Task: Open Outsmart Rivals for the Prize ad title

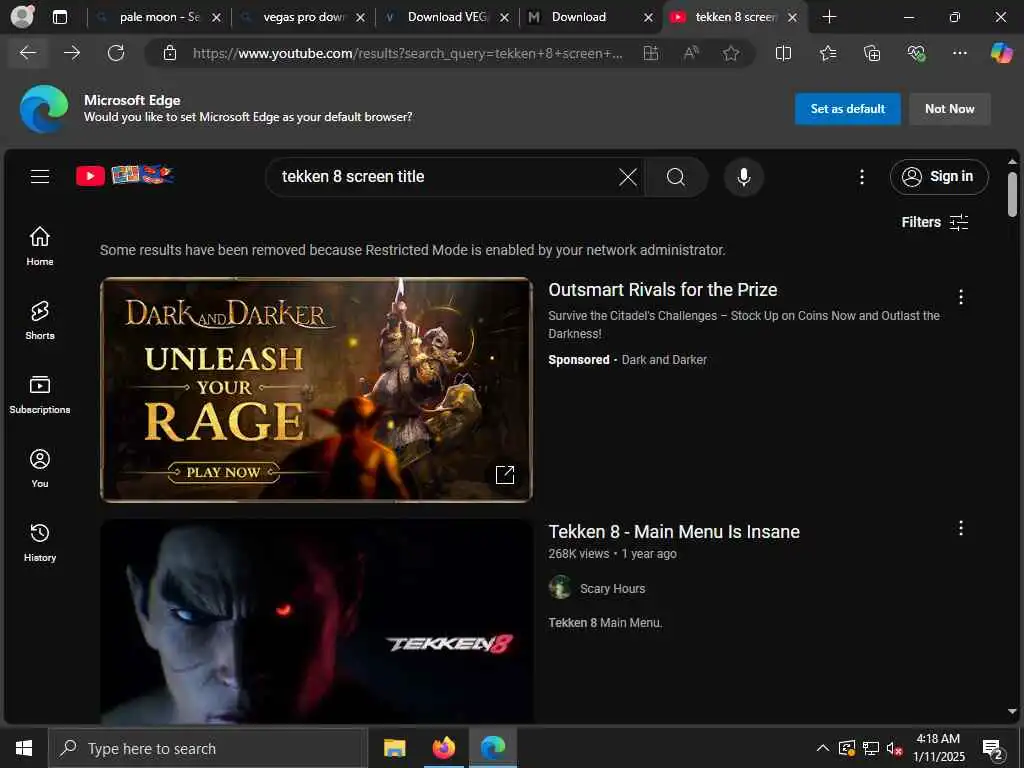Action: click(x=662, y=290)
